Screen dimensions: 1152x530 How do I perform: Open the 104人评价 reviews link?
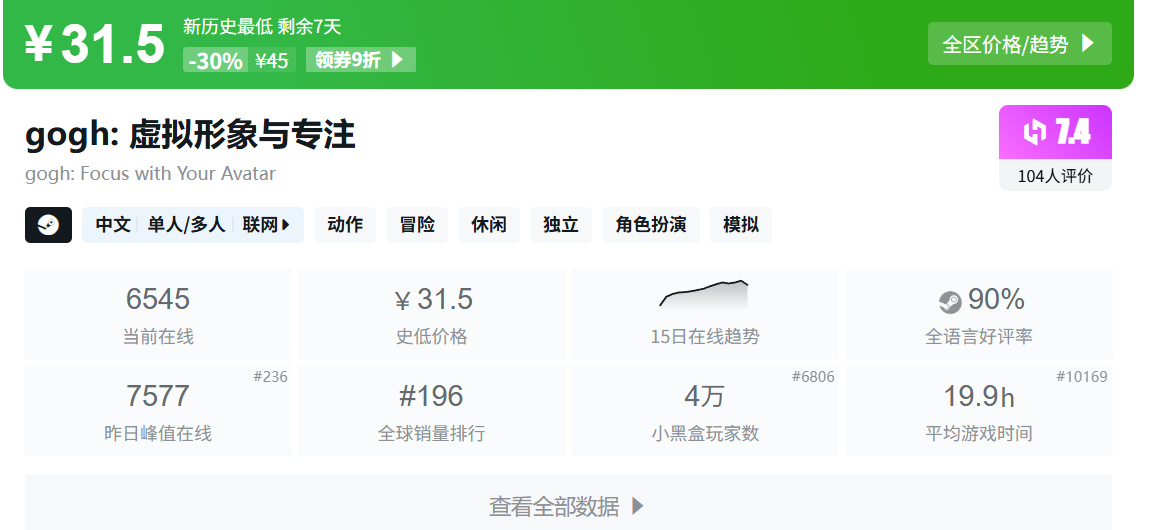click(x=1055, y=176)
